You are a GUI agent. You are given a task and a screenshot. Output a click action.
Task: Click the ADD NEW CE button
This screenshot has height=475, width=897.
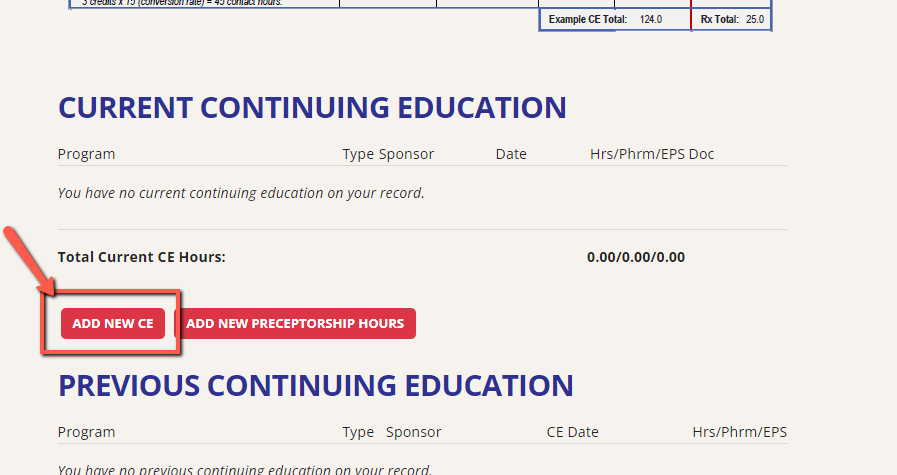click(x=113, y=324)
